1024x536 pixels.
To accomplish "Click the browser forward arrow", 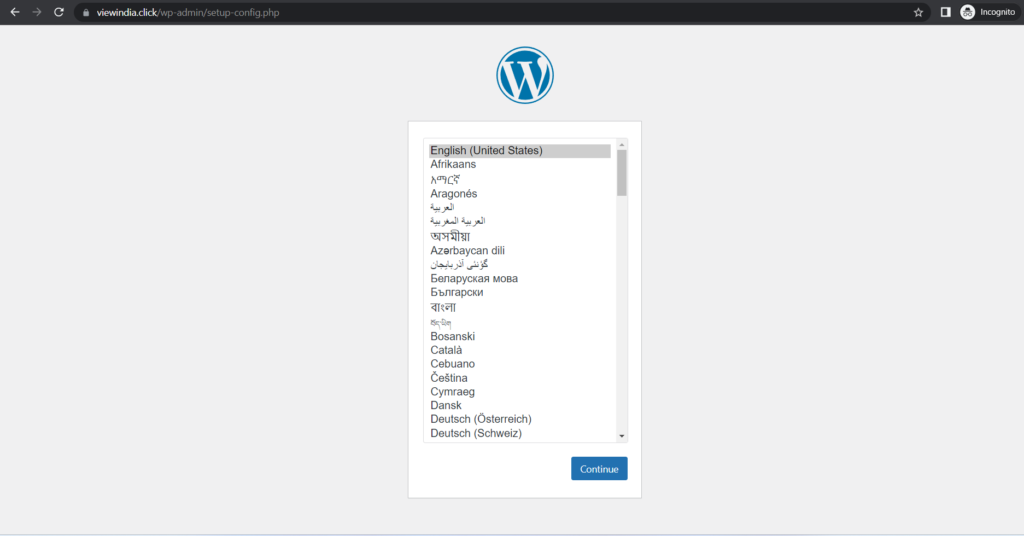I will [37, 12].
